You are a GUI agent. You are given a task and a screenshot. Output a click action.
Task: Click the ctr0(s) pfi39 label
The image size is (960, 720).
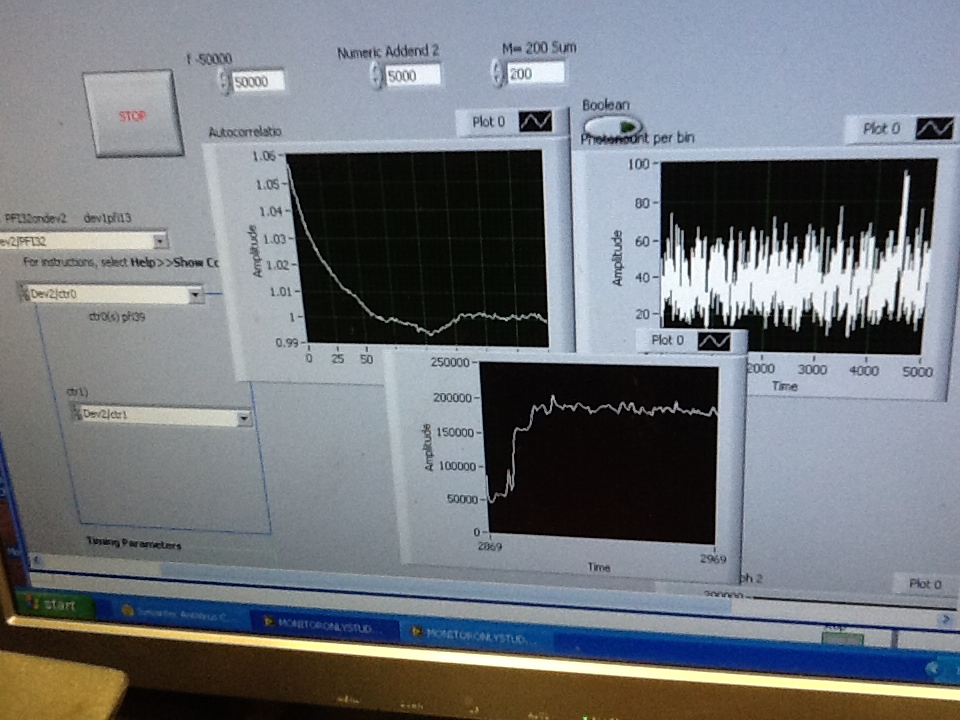click(116, 317)
